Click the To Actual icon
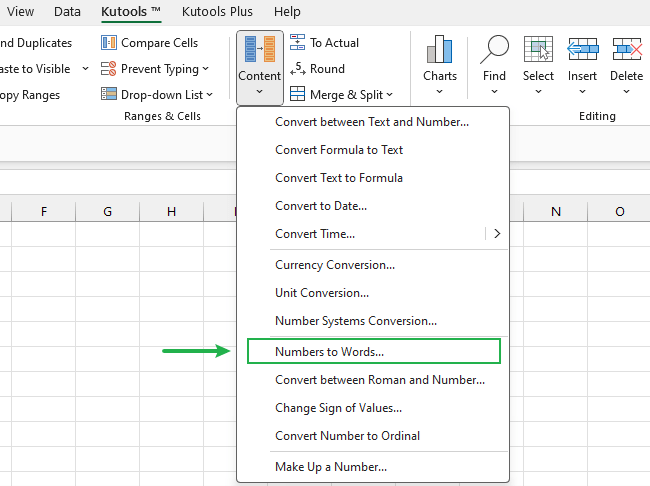650x486 pixels. [297, 43]
